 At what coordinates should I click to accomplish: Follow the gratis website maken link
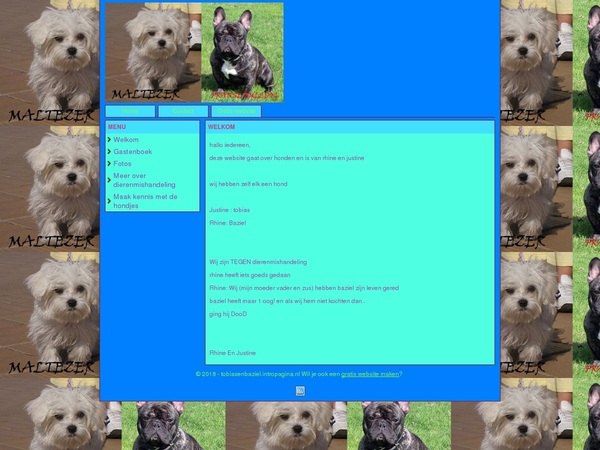[x=370, y=374]
